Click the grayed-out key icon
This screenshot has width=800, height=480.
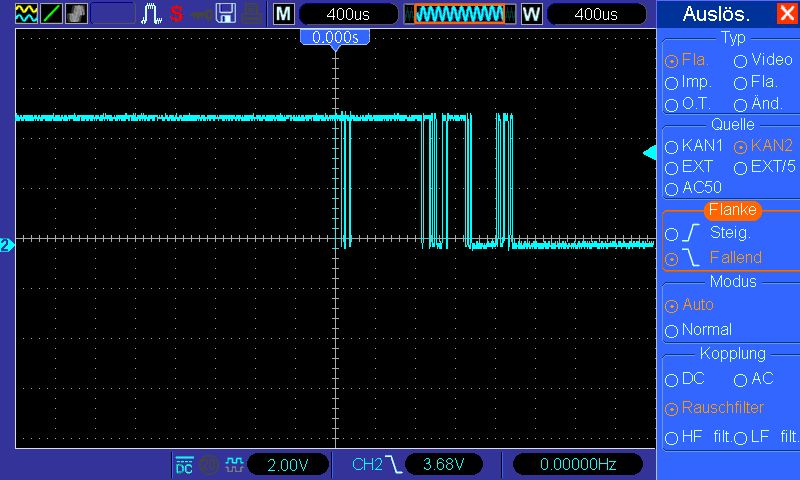pyautogui.click(x=202, y=14)
